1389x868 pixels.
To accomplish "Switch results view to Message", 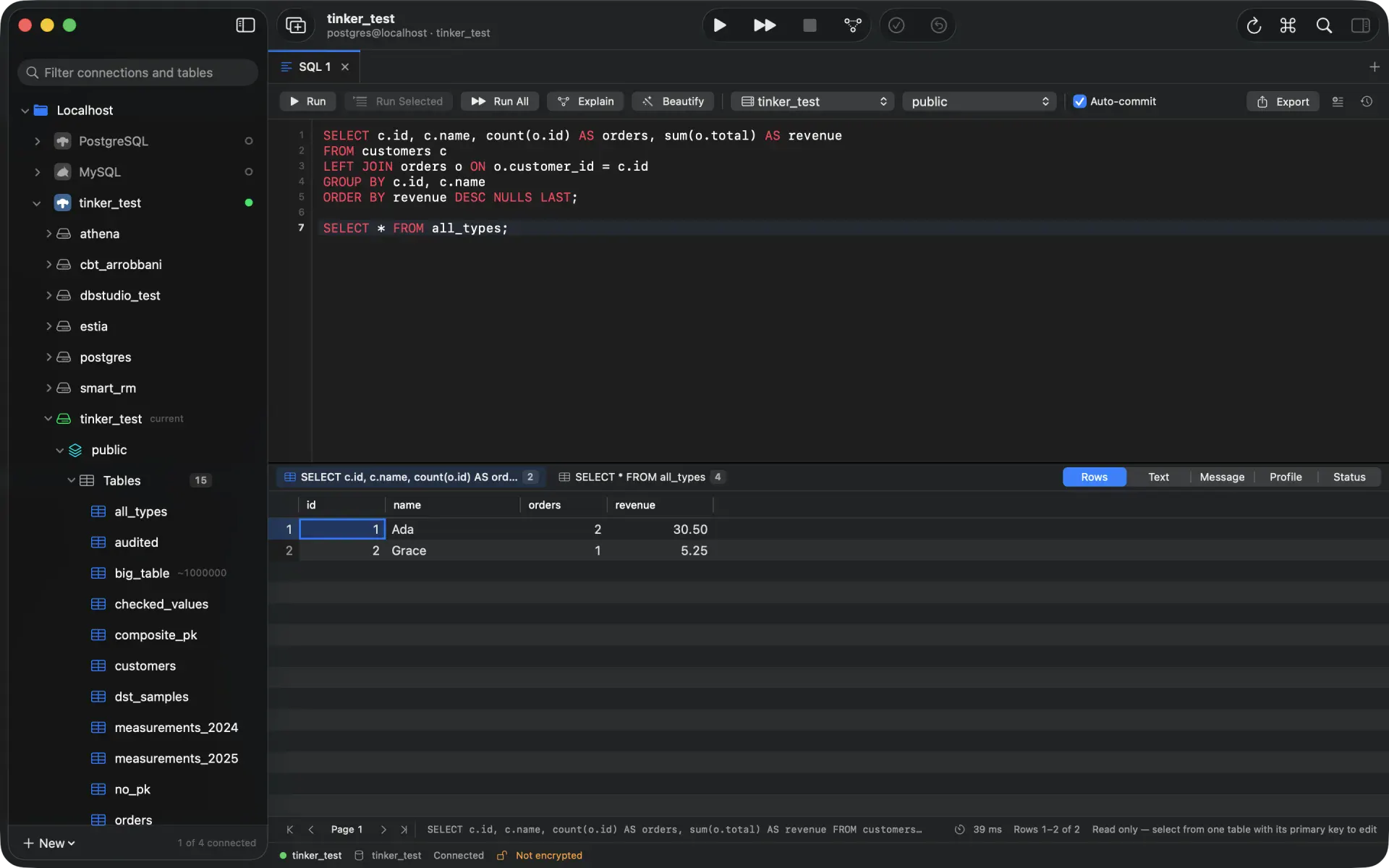I will click(x=1222, y=477).
